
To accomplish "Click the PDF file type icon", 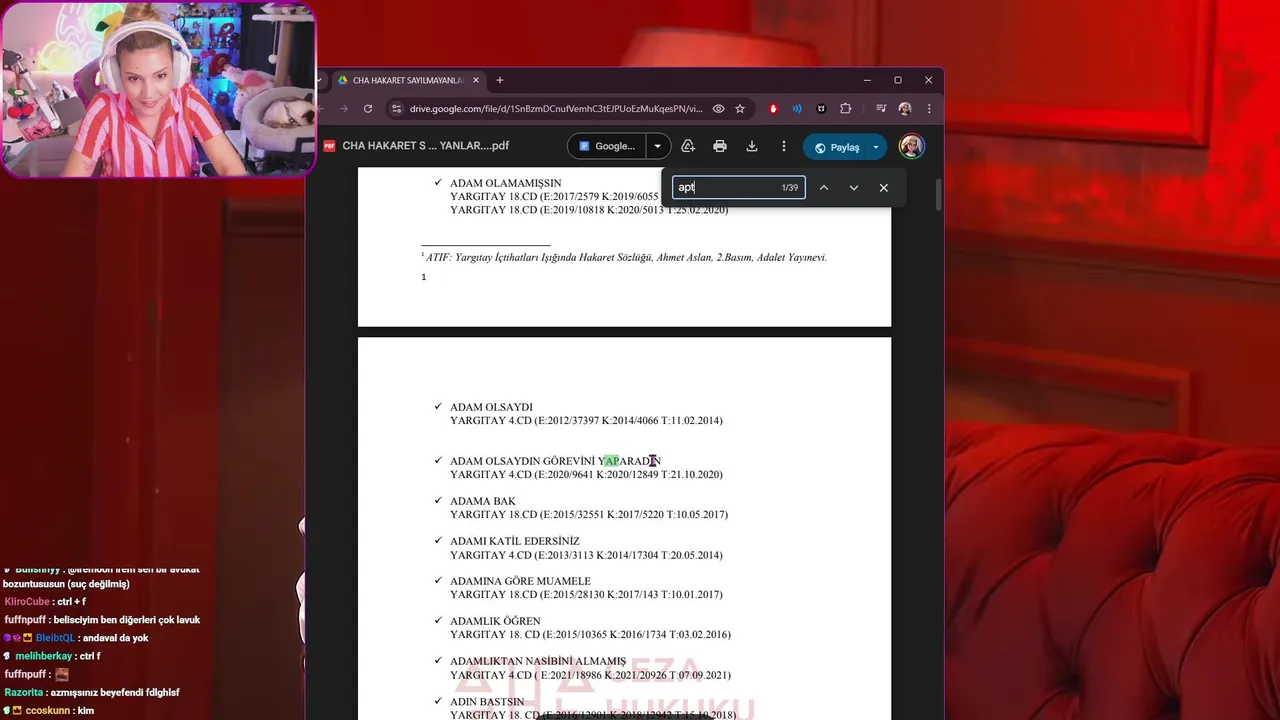I will 329,146.
